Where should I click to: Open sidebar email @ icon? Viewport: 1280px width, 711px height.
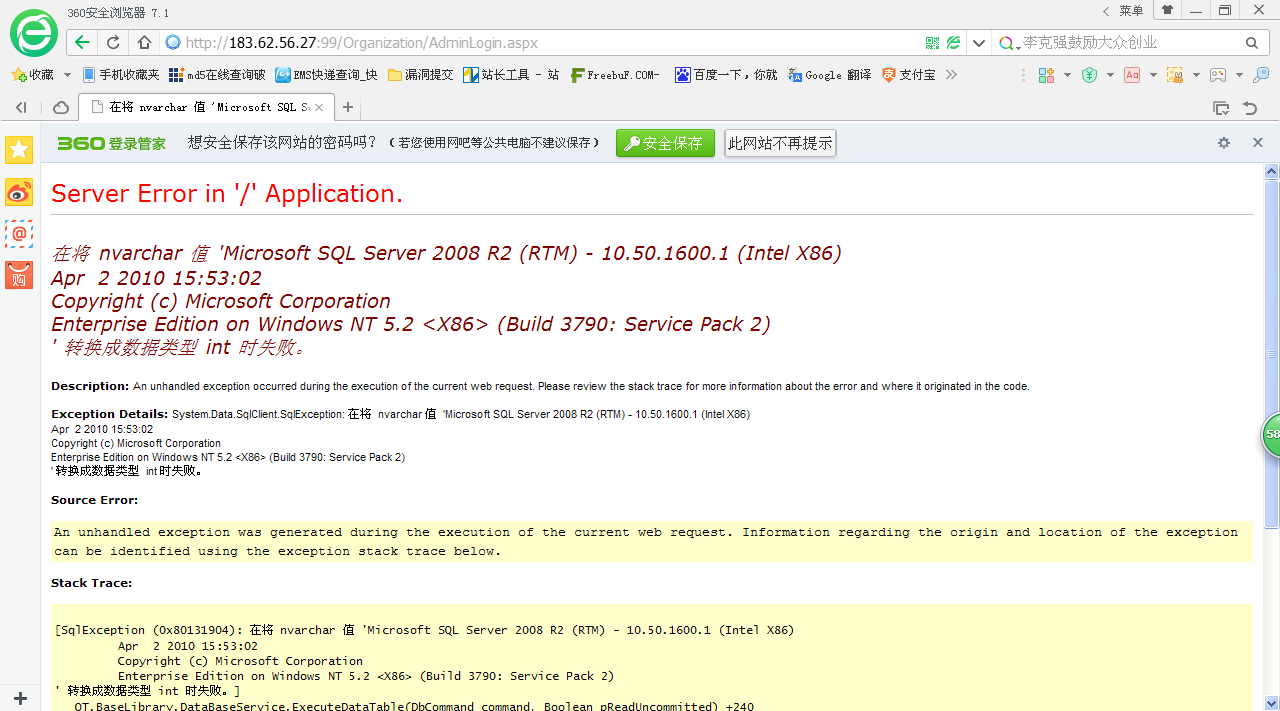pyautogui.click(x=19, y=234)
